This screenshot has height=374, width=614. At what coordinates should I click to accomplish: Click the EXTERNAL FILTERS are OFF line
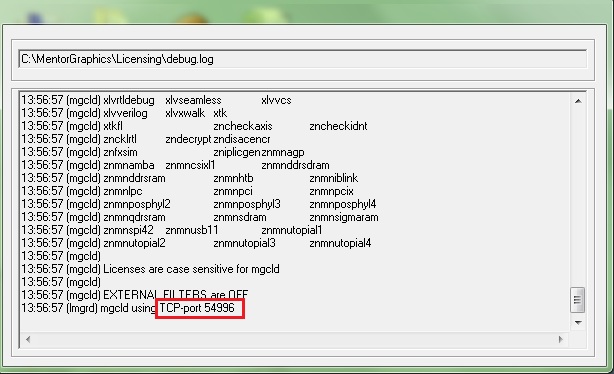(x=135, y=295)
